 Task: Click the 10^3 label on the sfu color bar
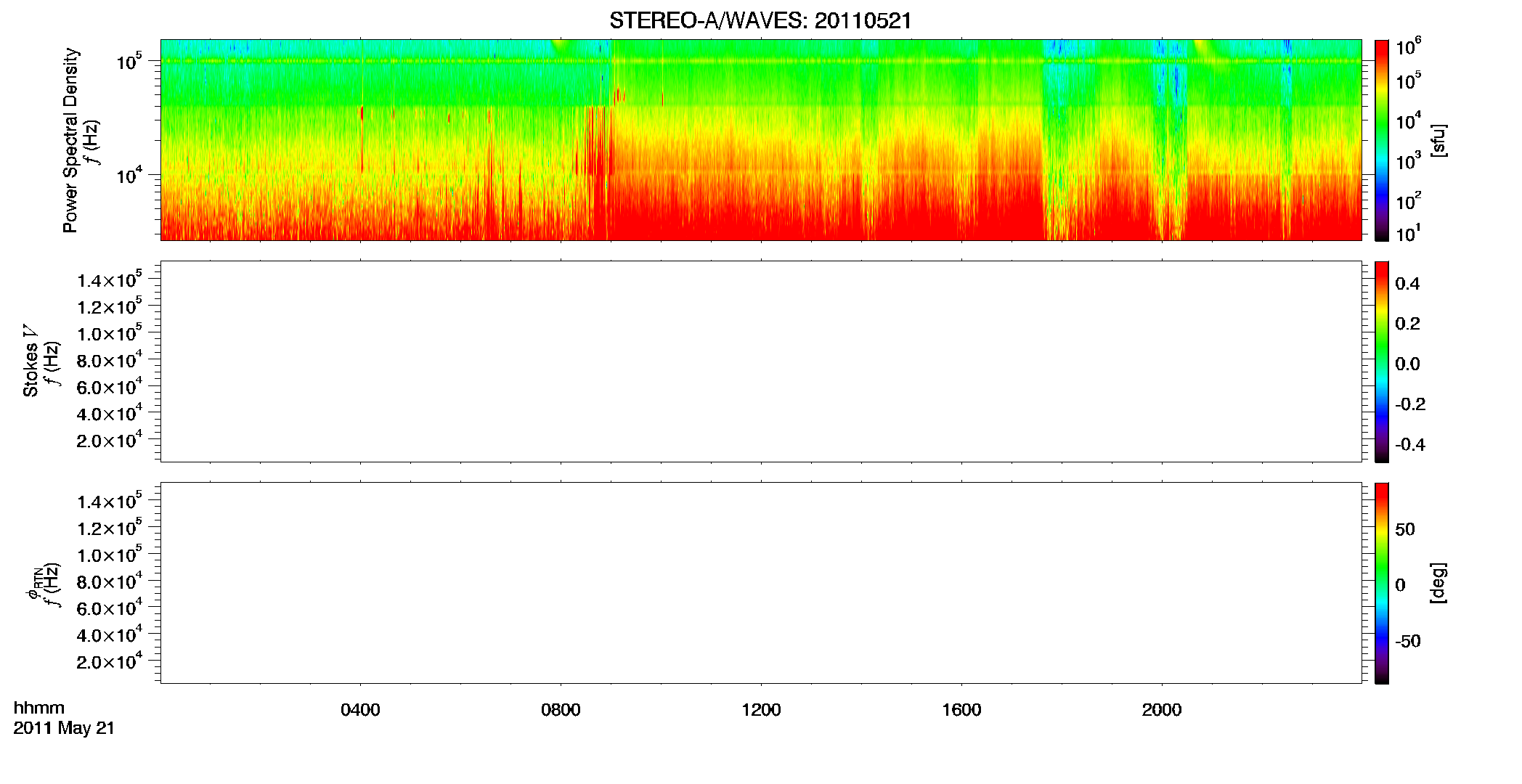click(1409, 160)
